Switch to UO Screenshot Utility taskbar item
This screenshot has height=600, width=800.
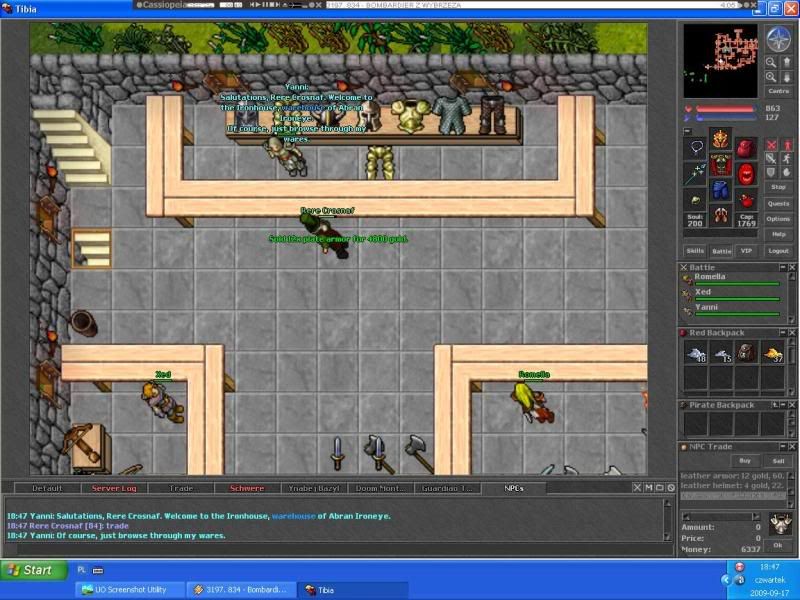pos(131,590)
